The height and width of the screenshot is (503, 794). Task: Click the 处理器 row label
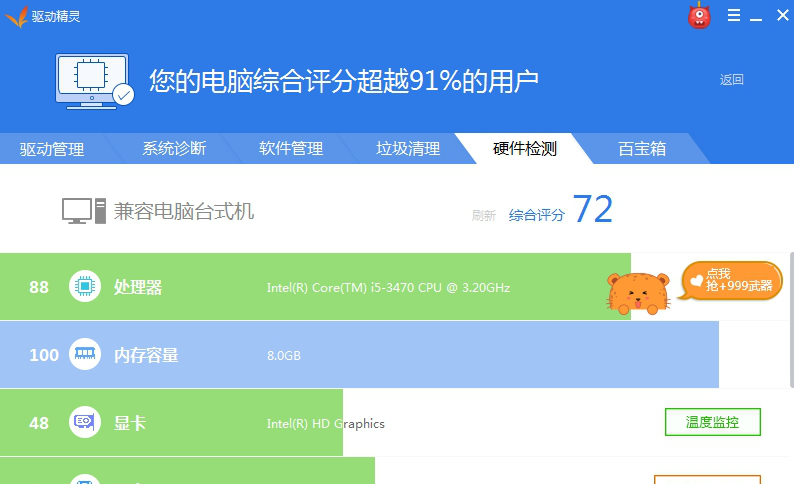138,287
